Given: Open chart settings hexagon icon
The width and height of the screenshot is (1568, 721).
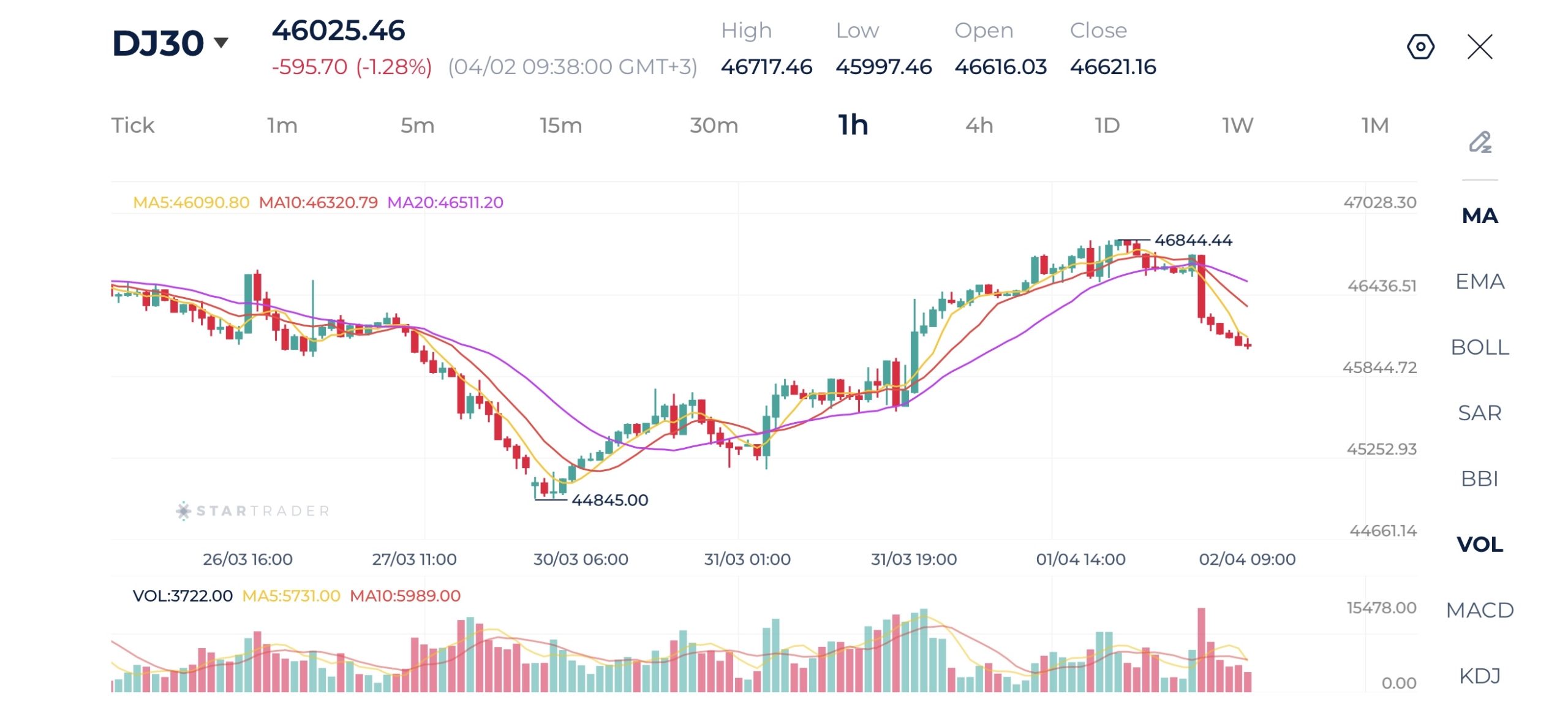Looking at the screenshot, I should 1420,47.
